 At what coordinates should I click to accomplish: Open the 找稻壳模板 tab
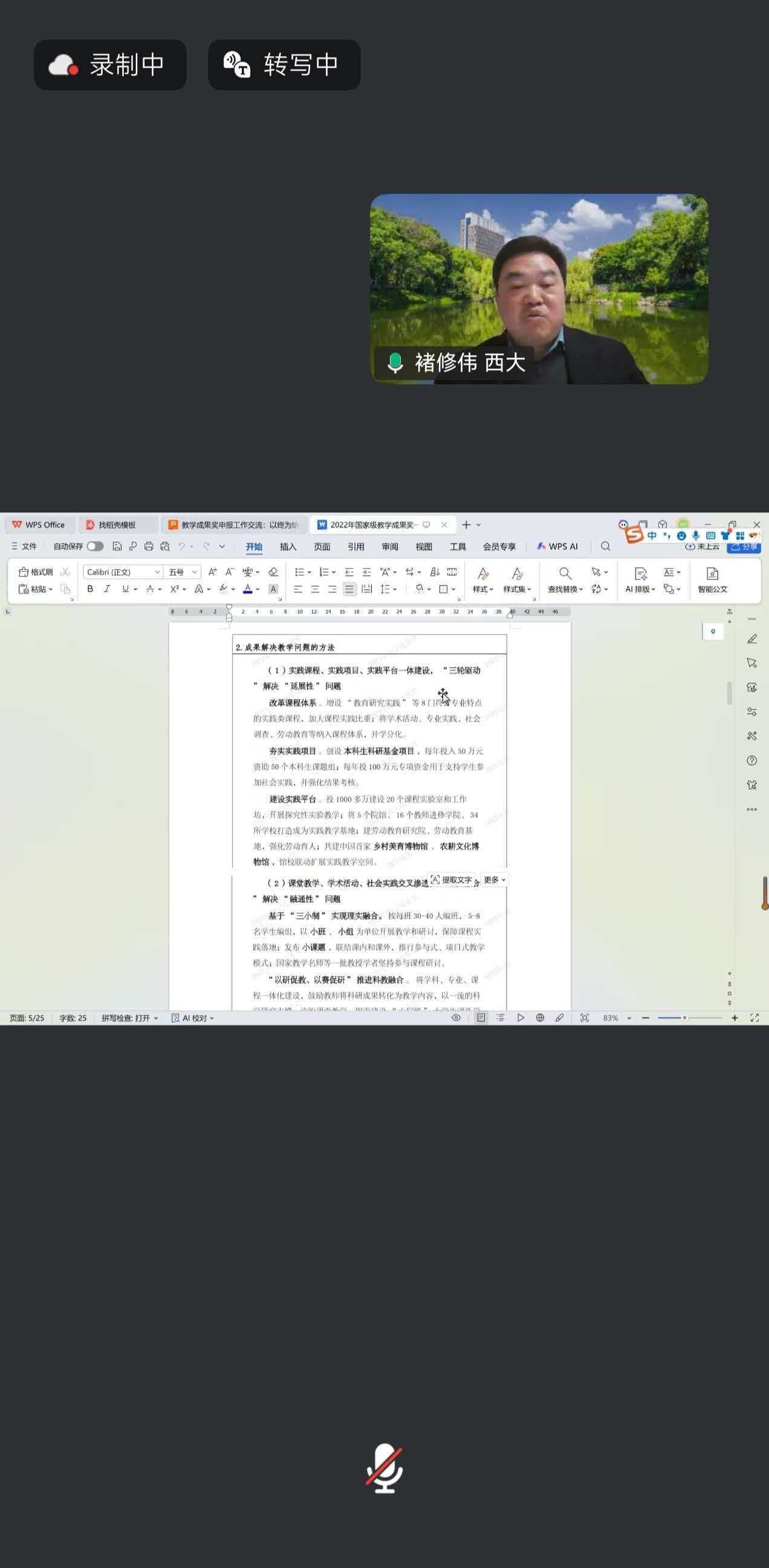point(117,524)
